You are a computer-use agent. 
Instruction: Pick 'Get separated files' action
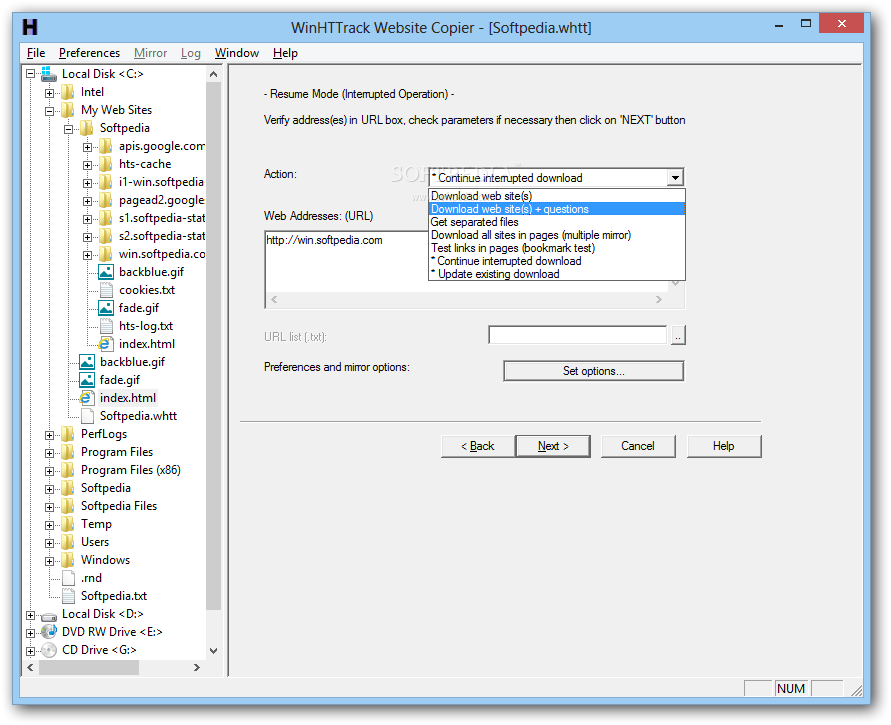557,222
